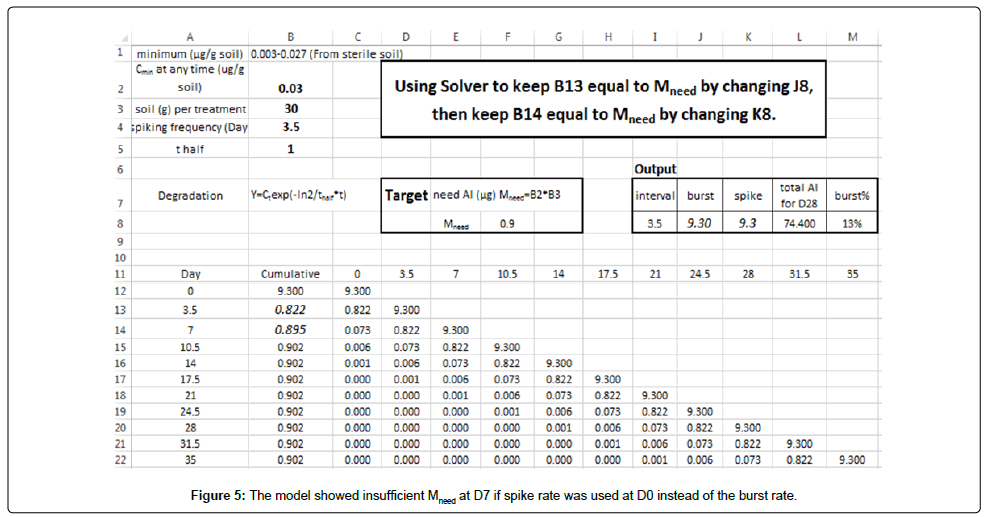Click the soil per treatment value 30
The height and width of the screenshot is (517, 985).
[290, 108]
